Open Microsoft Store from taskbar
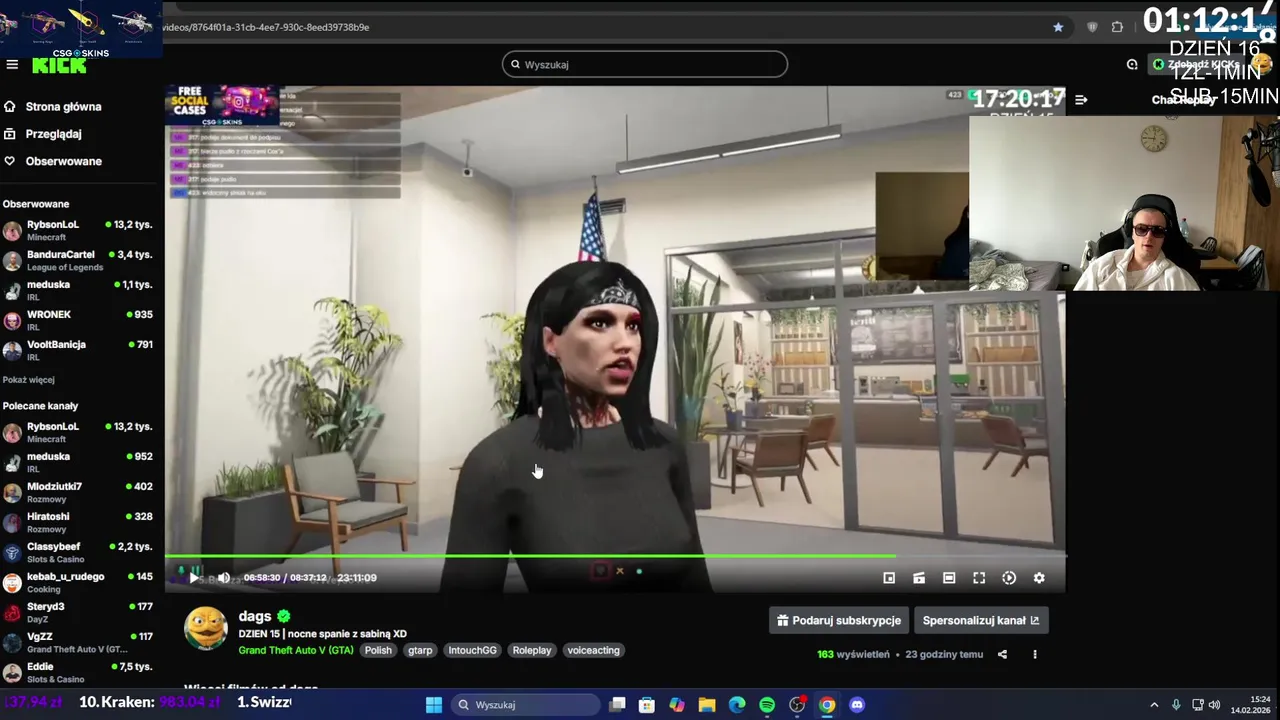Viewport: 1280px width, 720px height. [647, 705]
